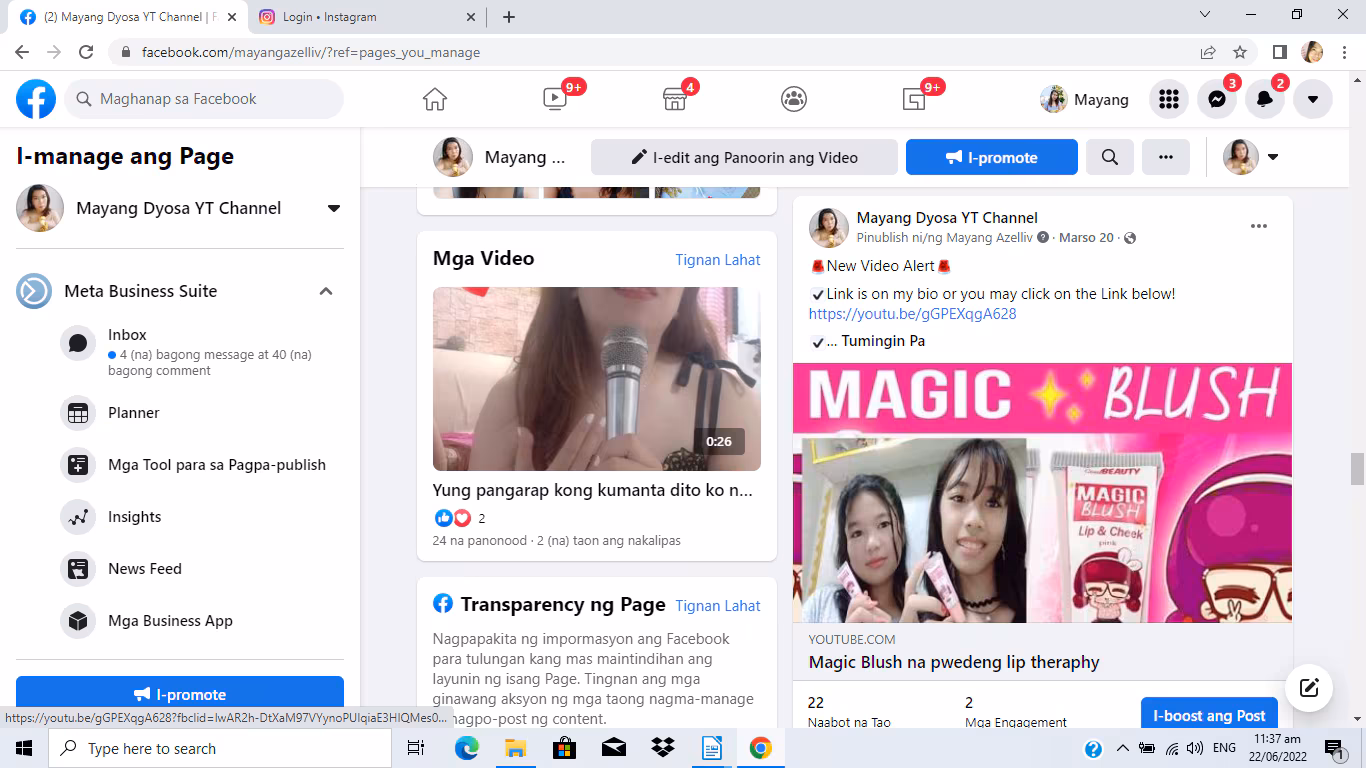Open the Chrome three-dot menu
The width and height of the screenshot is (1366, 768).
[x=1343, y=52]
